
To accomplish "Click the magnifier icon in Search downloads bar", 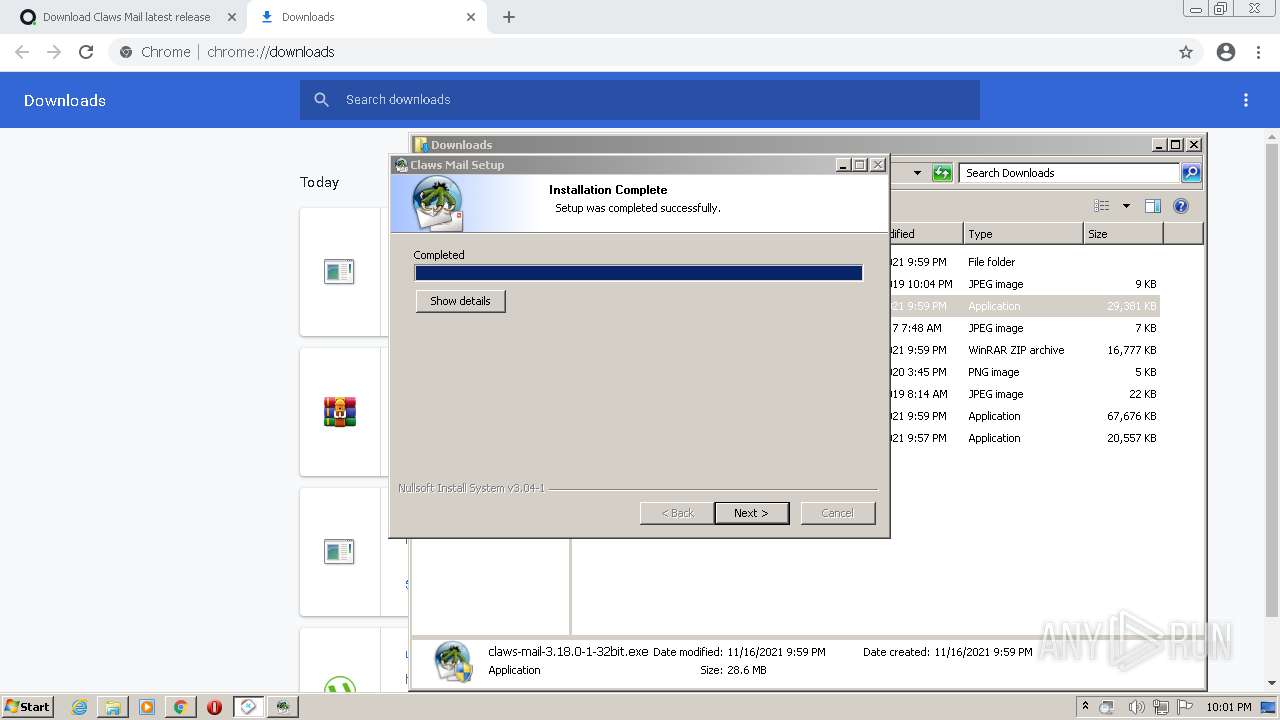I will click(x=321, y=100).
